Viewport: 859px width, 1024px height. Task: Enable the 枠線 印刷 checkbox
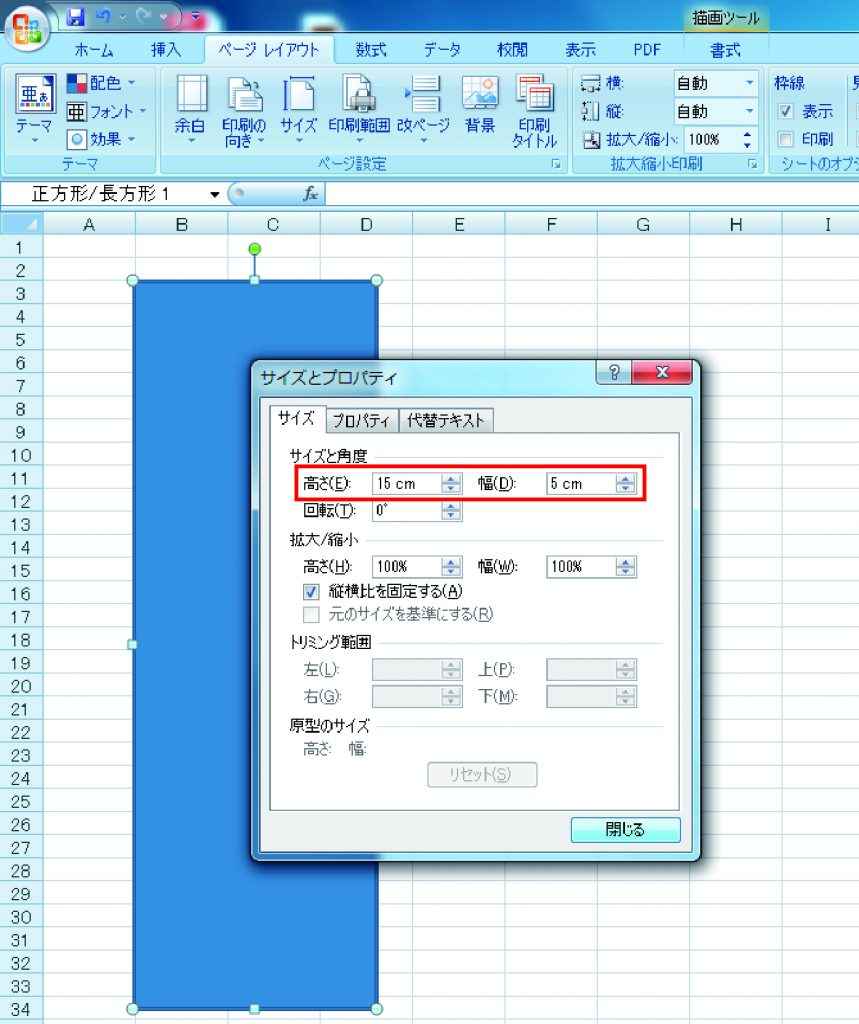point(786,139)
